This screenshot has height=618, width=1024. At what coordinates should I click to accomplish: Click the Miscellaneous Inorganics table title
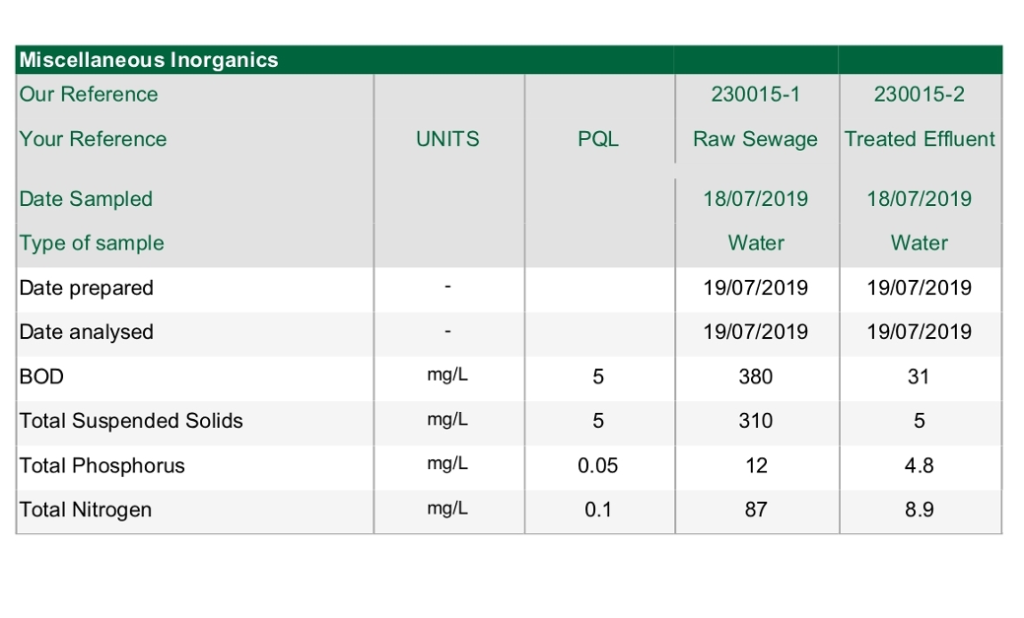149,60
